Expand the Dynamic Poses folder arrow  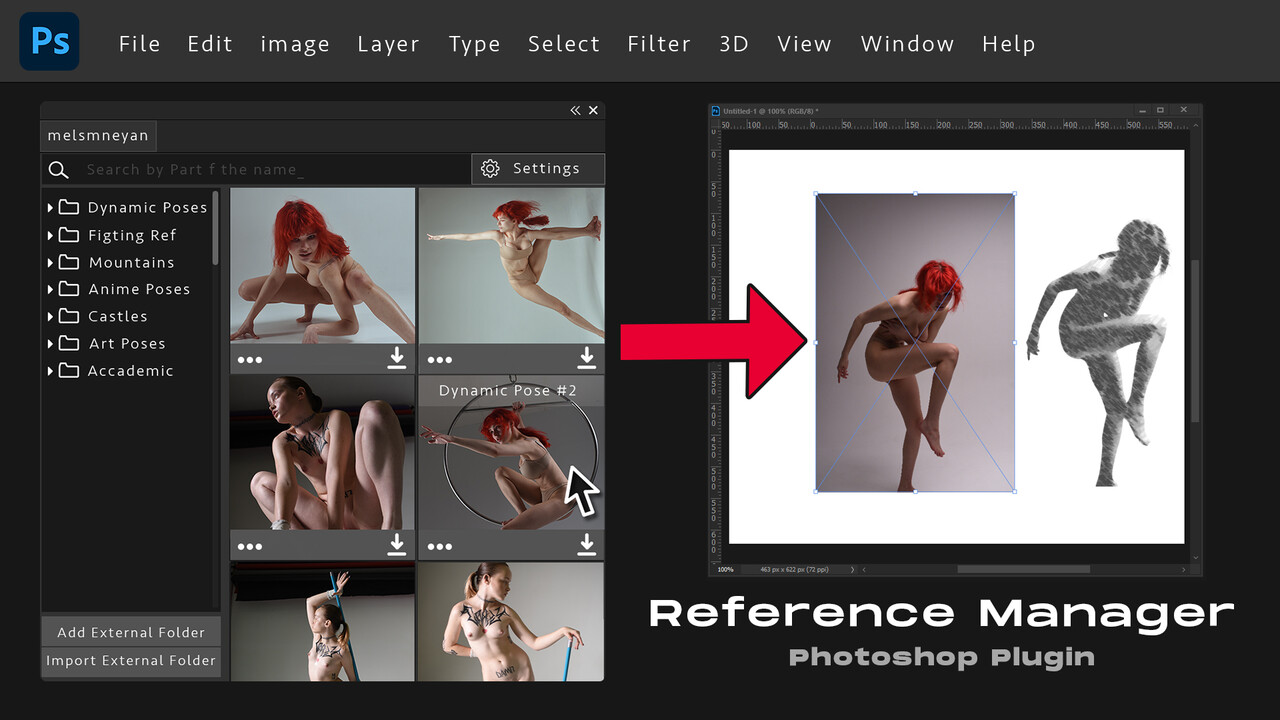50,207
